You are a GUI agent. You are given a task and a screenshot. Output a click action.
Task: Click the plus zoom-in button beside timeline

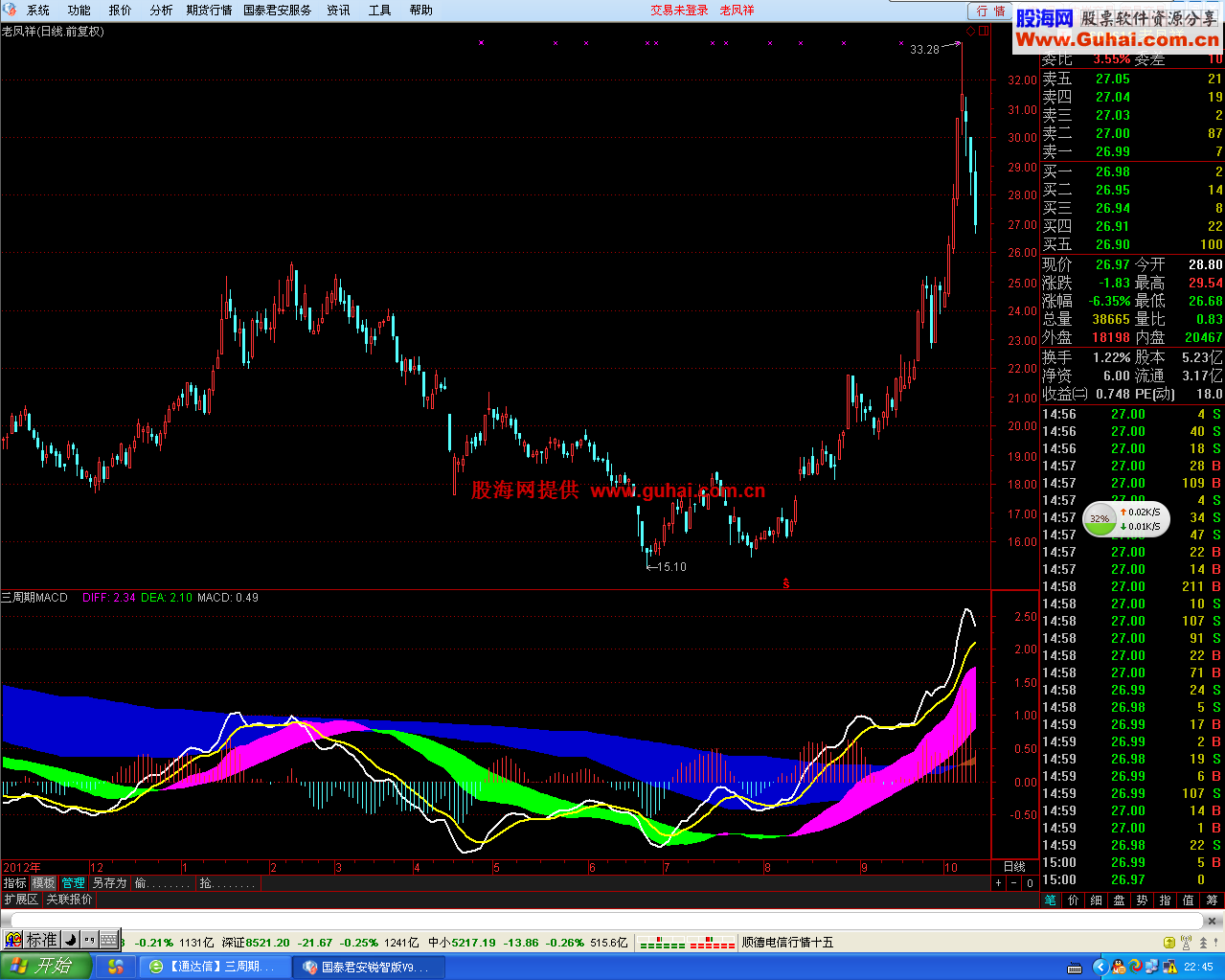coord(998,882)
